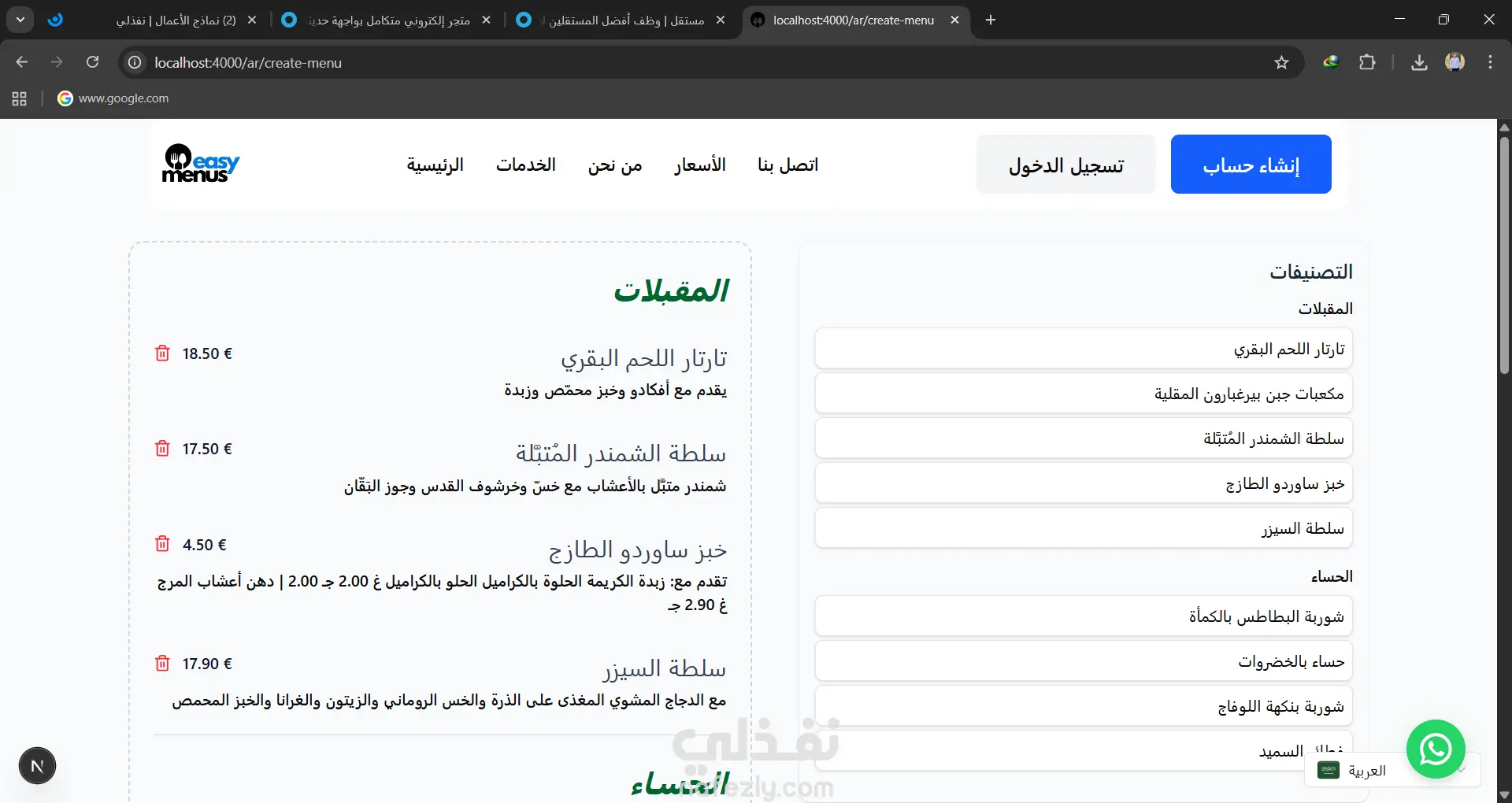
Task: Go forward in browser history
Action: pyautogui.click(x=57, y=62)
